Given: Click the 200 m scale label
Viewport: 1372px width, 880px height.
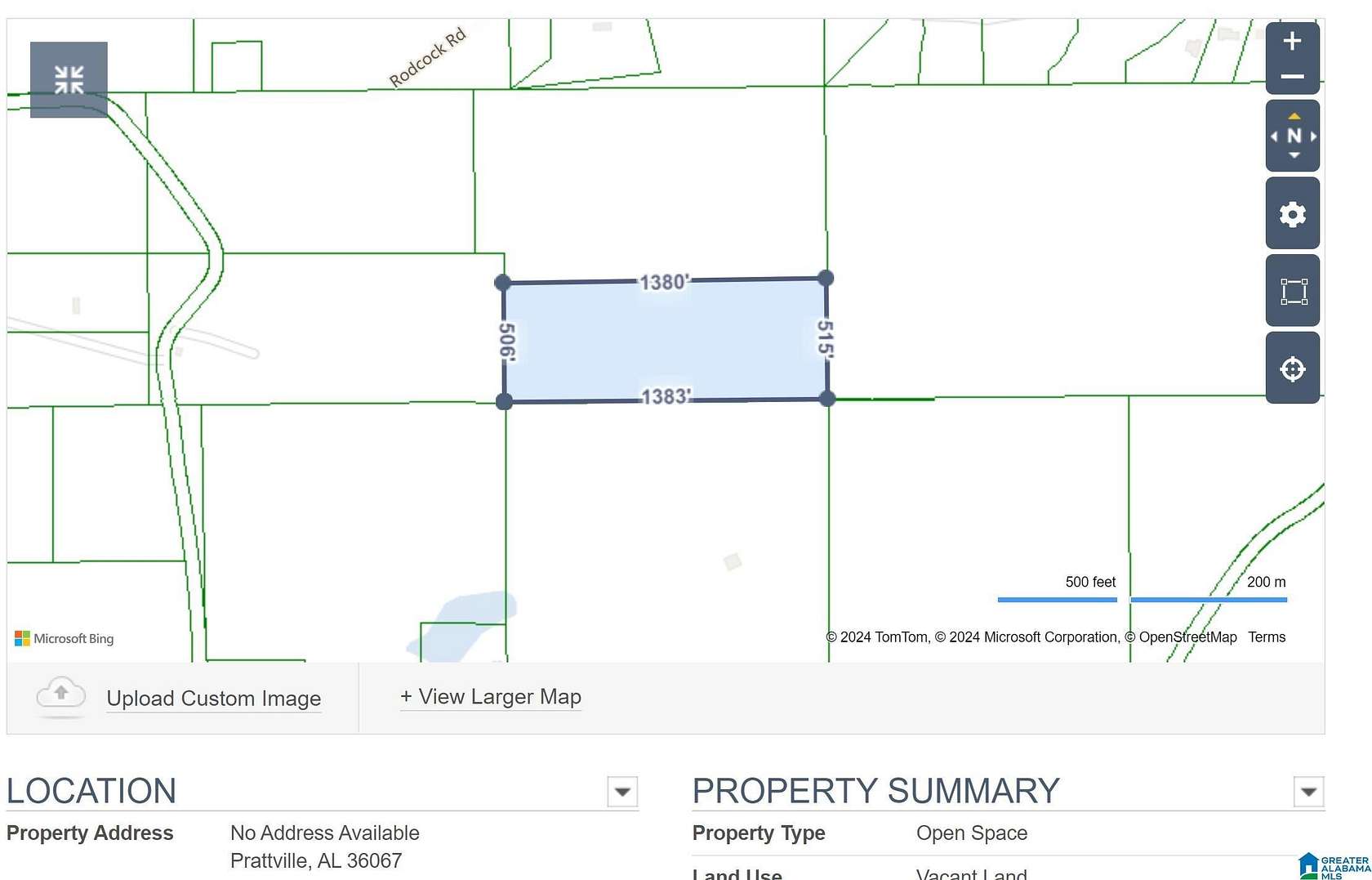Looking at the screenshot, I should pyautogui.click(x=1266, y=582).
